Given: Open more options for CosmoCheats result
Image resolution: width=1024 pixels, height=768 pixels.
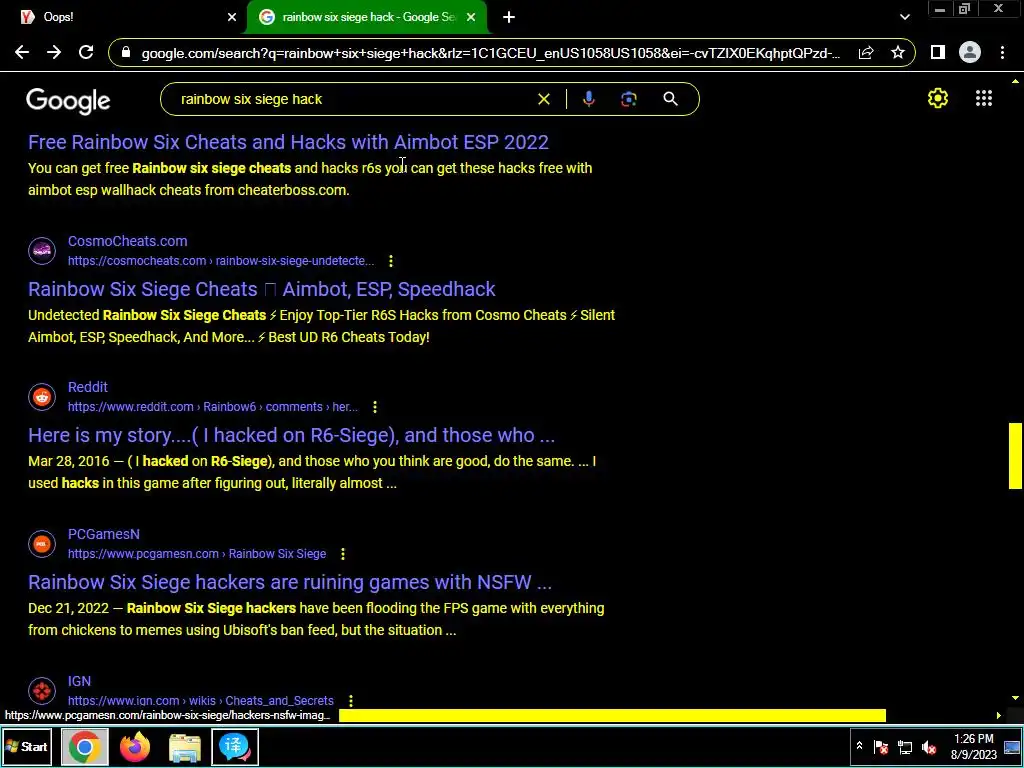Looking at the screenshot, I should point(391,261).
